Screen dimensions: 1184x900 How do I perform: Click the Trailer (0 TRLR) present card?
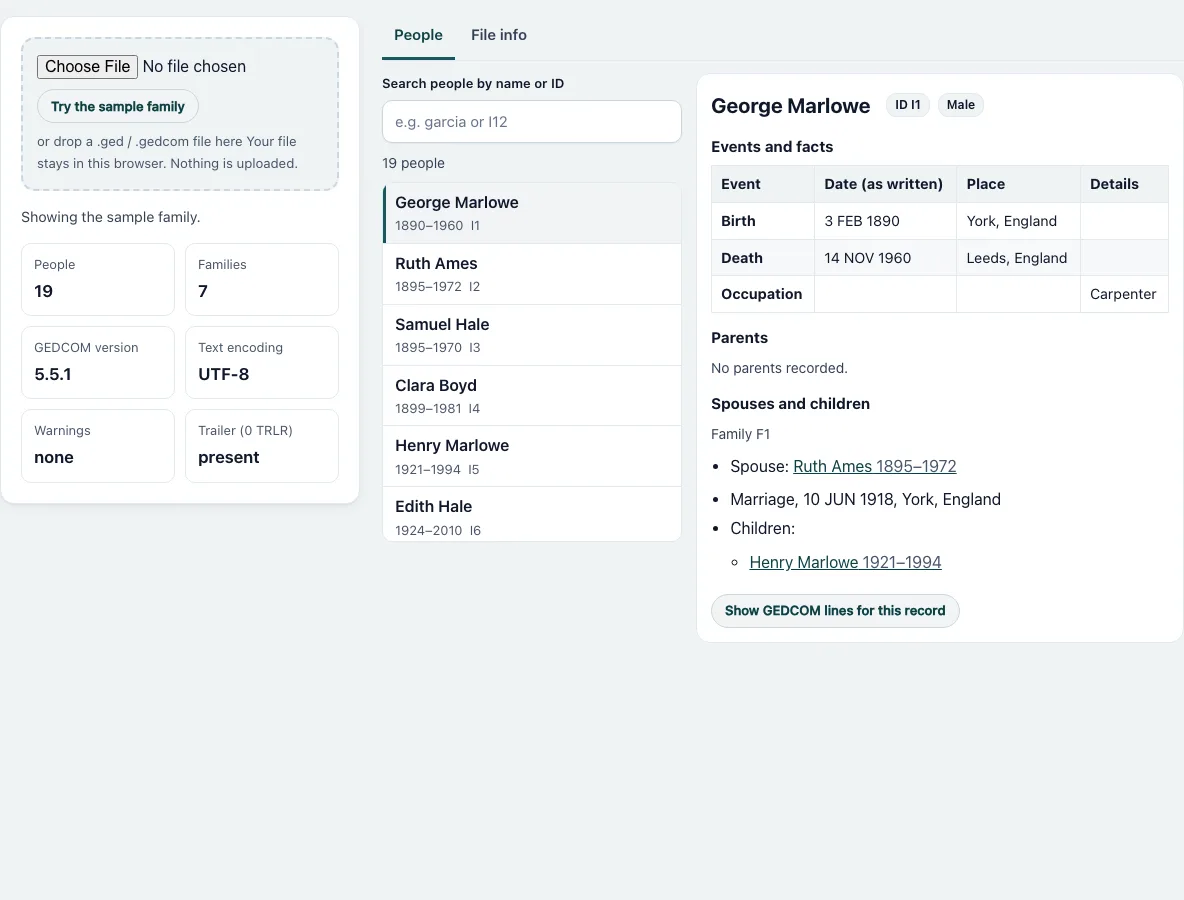click(x=262, y=445)
